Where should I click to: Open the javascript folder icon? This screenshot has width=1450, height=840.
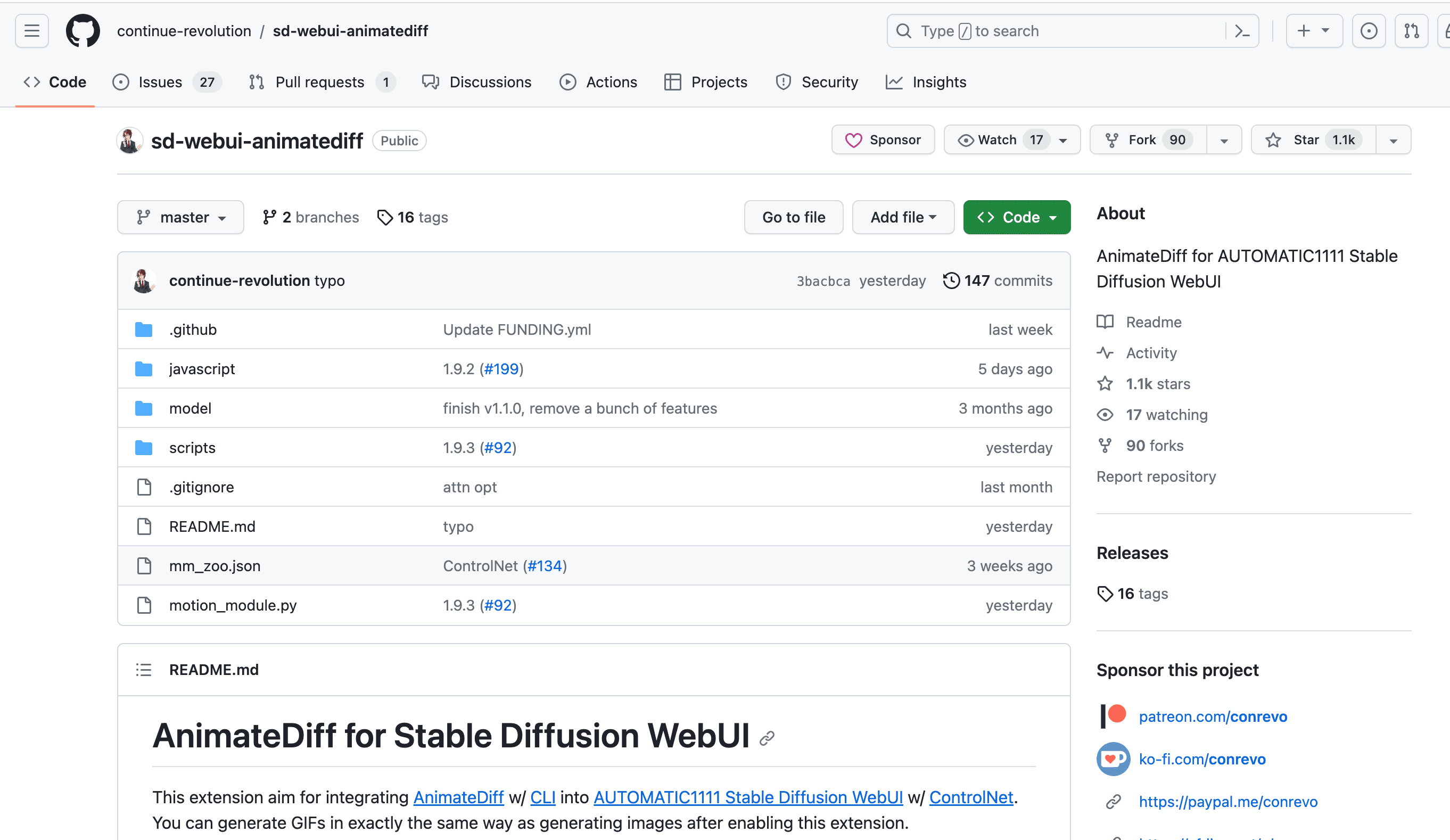click(144, 369)
